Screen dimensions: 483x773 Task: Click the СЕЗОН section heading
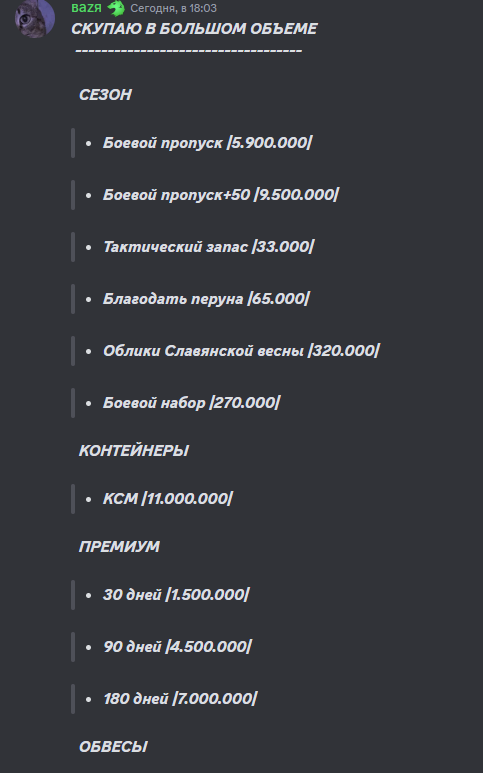(x=105, y=95)
